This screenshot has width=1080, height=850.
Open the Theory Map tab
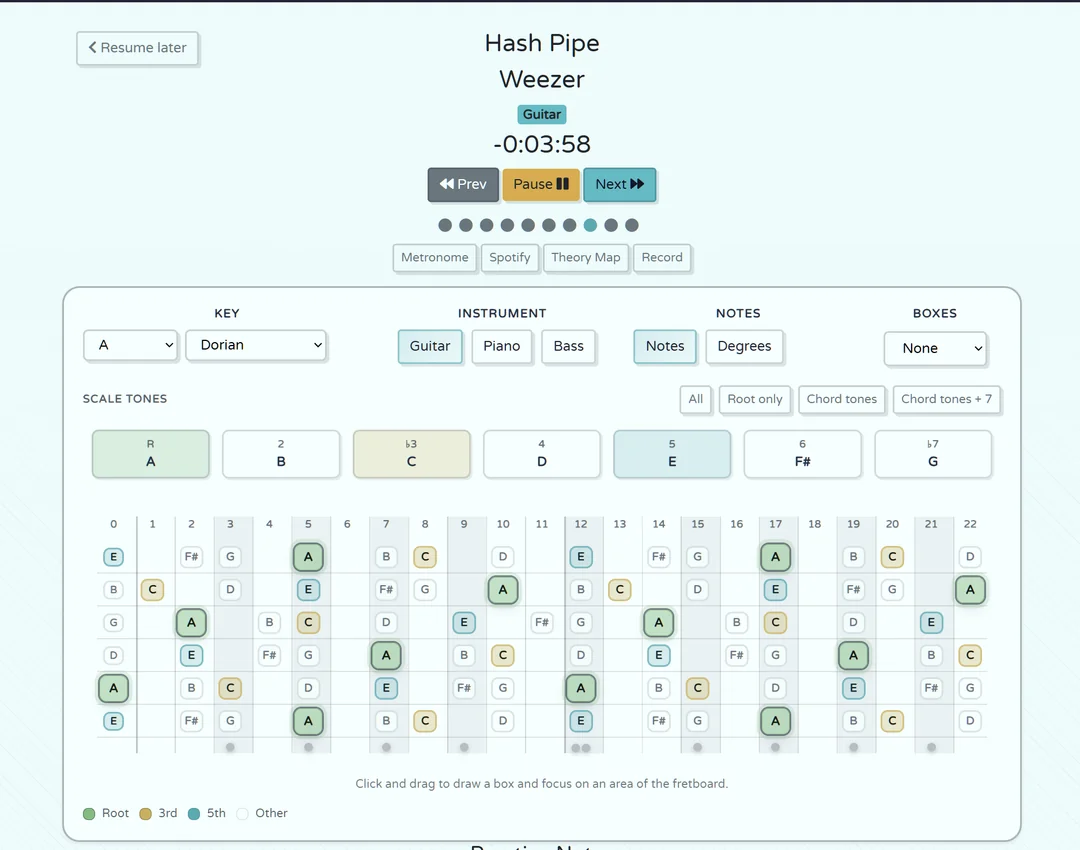tap(585, 258)
